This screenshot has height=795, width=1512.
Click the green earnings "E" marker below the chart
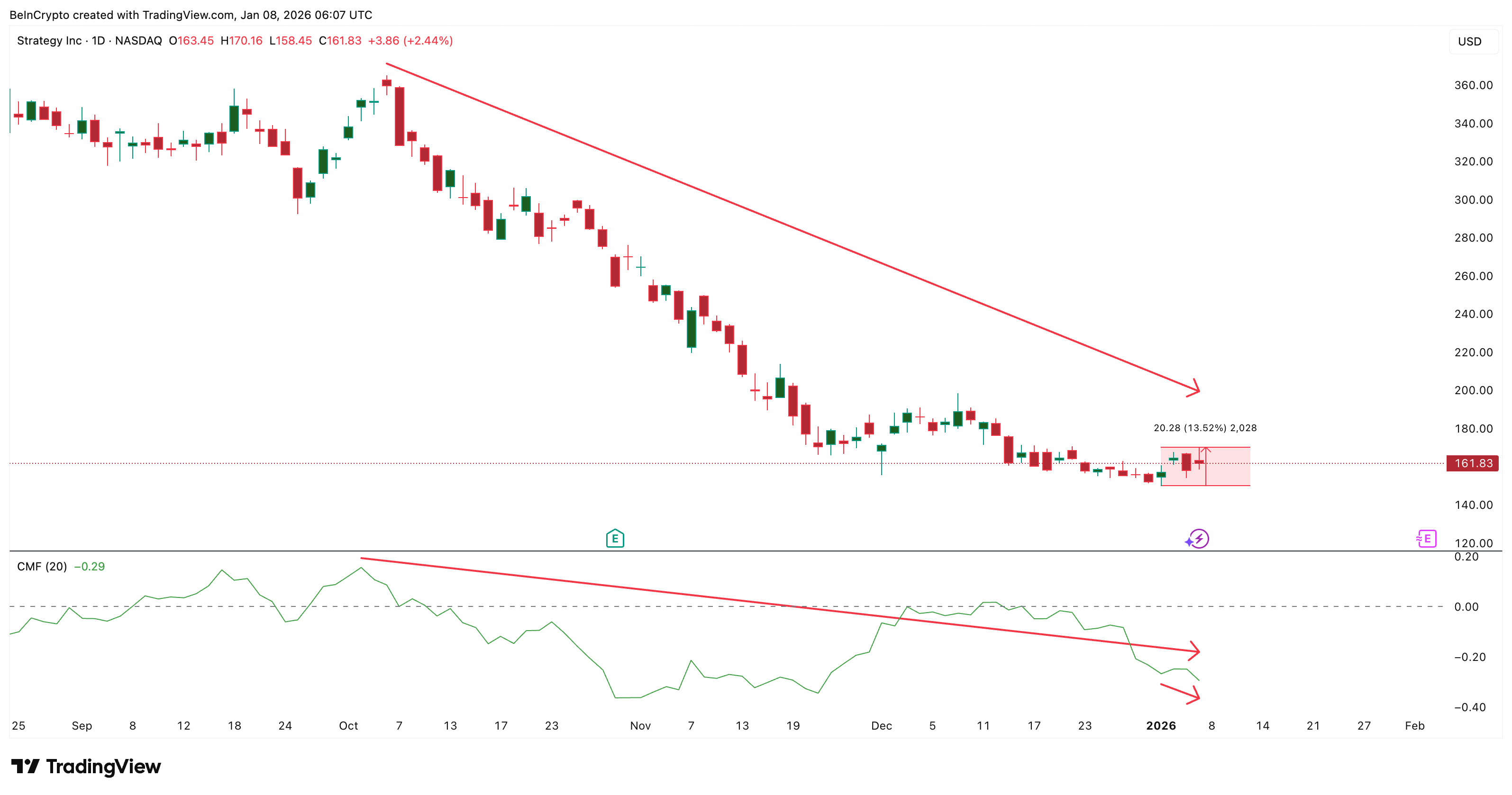[x=615, y=538]
